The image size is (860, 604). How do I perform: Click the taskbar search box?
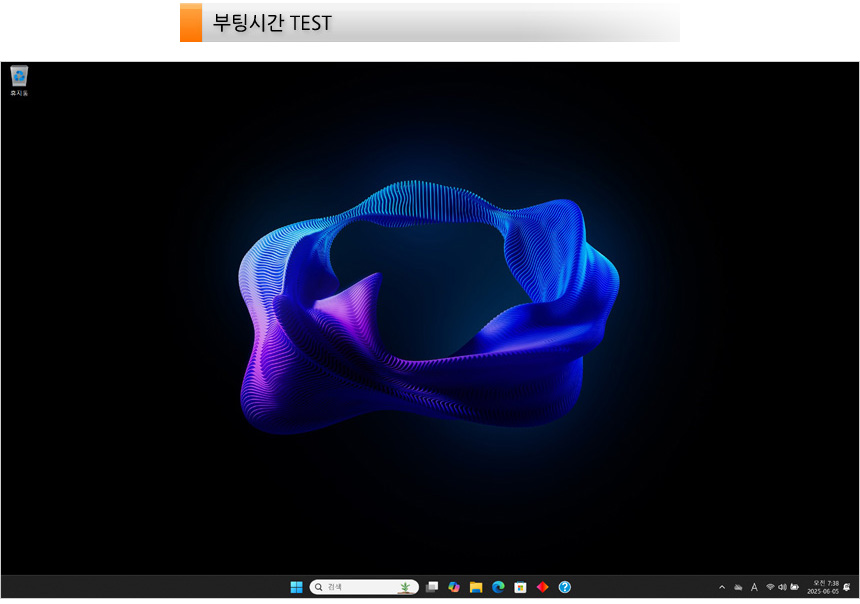click(x=355, y=587)
